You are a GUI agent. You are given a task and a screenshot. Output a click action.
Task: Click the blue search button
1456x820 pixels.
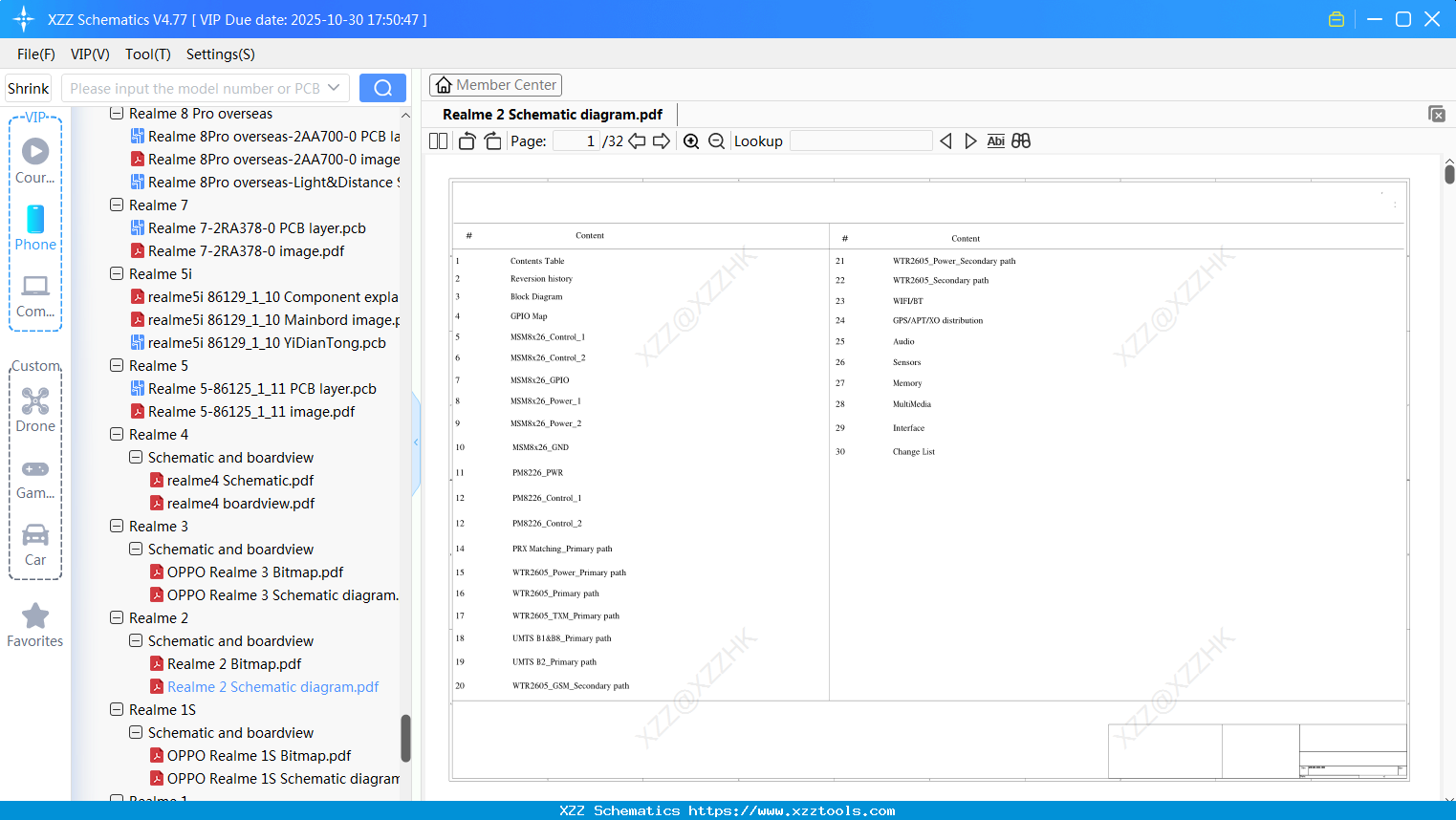[x=382, y=88]
